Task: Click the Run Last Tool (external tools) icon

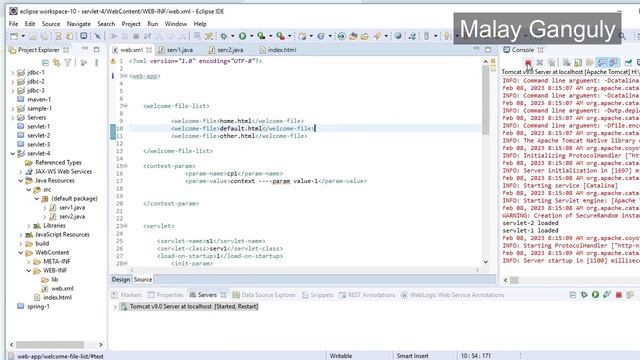Action: [280, 36]
